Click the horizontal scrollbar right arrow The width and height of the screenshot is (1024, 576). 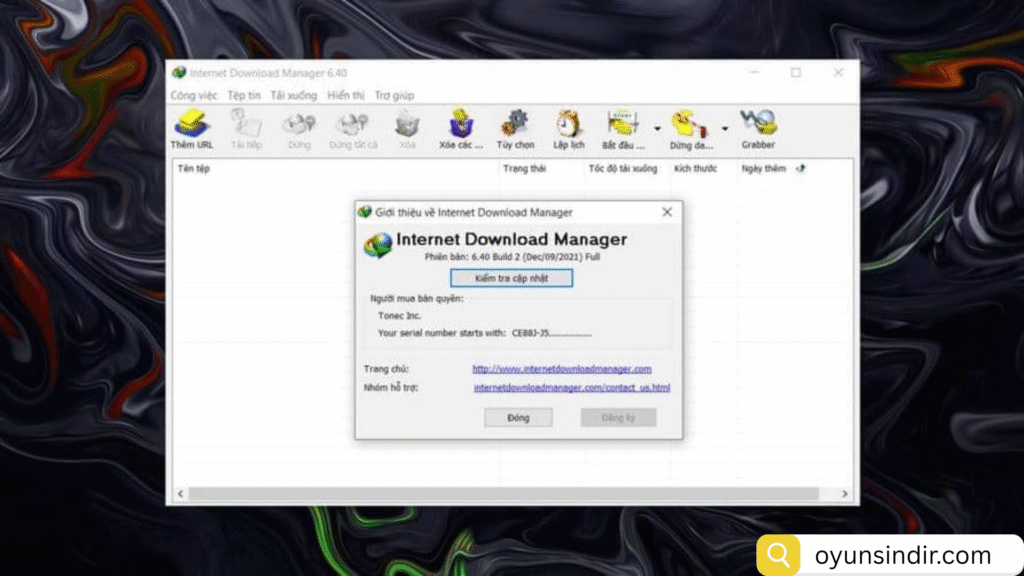tap(845, 494)
